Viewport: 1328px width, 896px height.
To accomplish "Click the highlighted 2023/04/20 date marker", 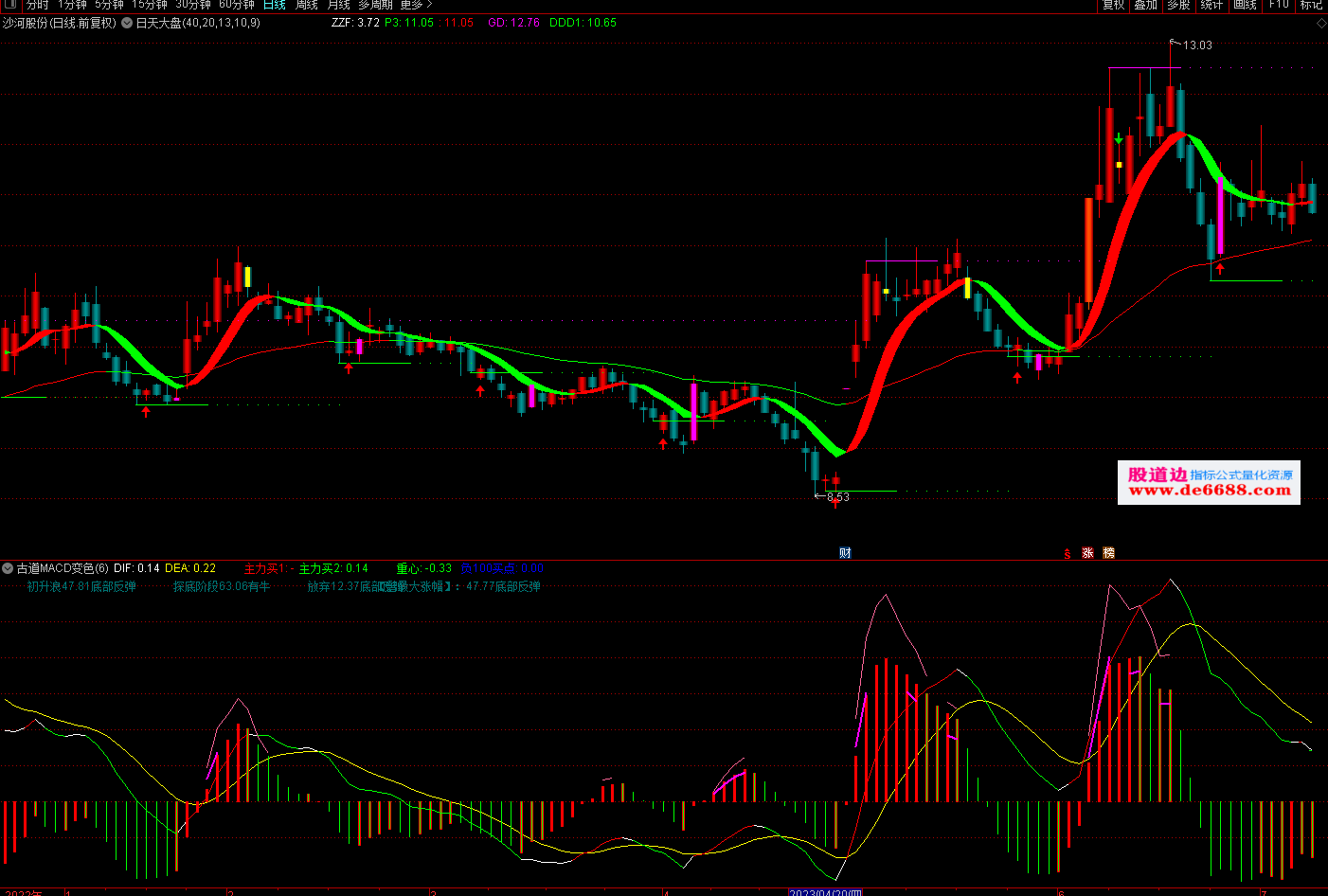I will click(x=825, y=892).
